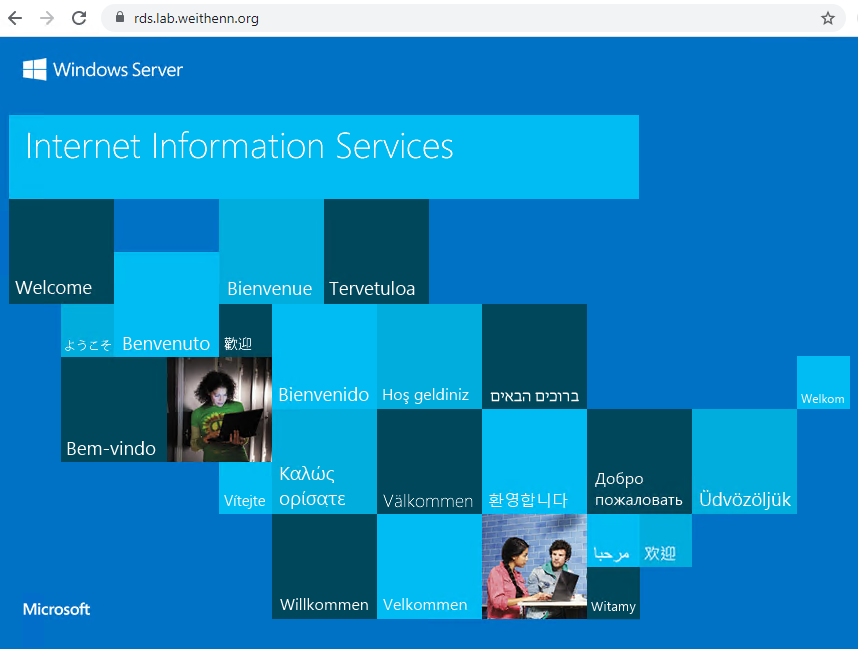Viewport: 858px width, 649px height.
Task: Click the padlock site security icon
Action: (120, 18)
